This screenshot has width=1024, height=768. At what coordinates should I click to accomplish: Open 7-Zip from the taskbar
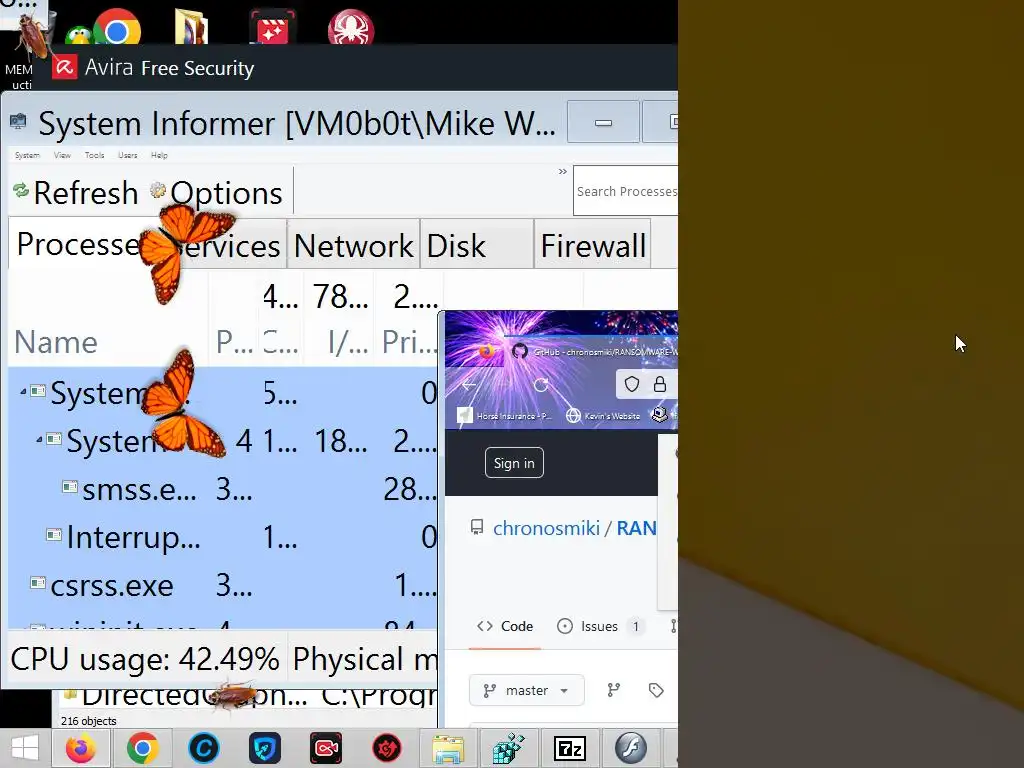pyautogui.click(x=569, y=748)
